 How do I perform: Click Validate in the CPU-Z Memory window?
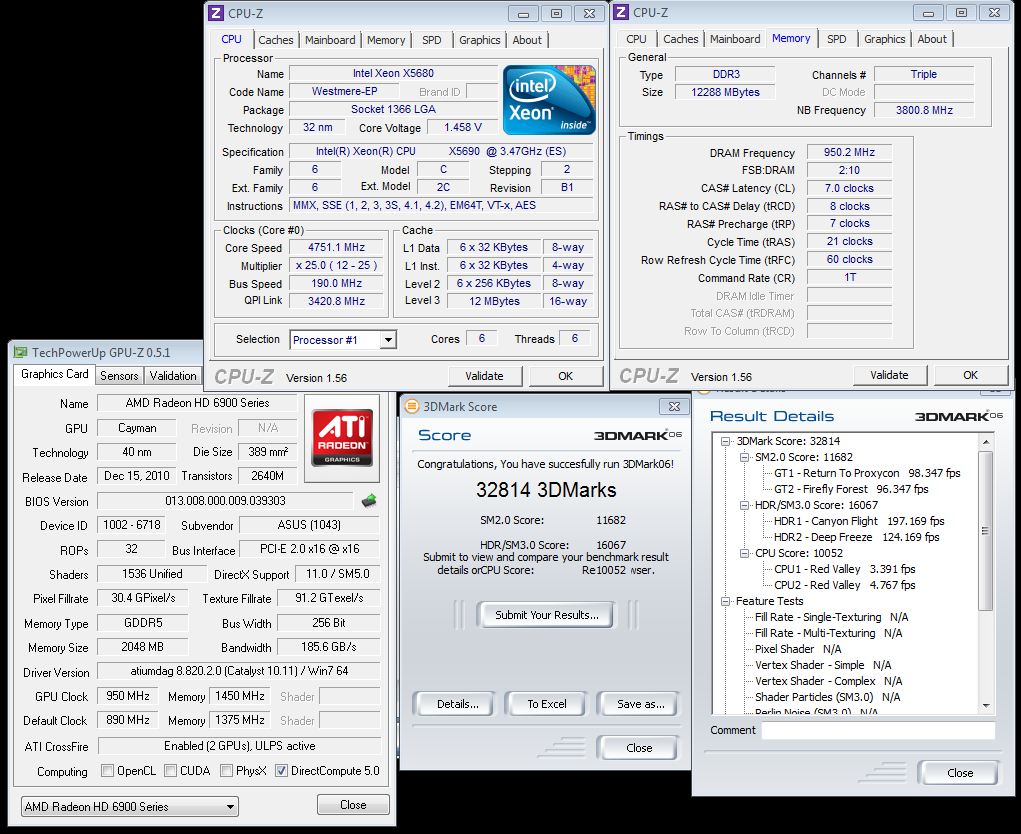click(889, 375)
